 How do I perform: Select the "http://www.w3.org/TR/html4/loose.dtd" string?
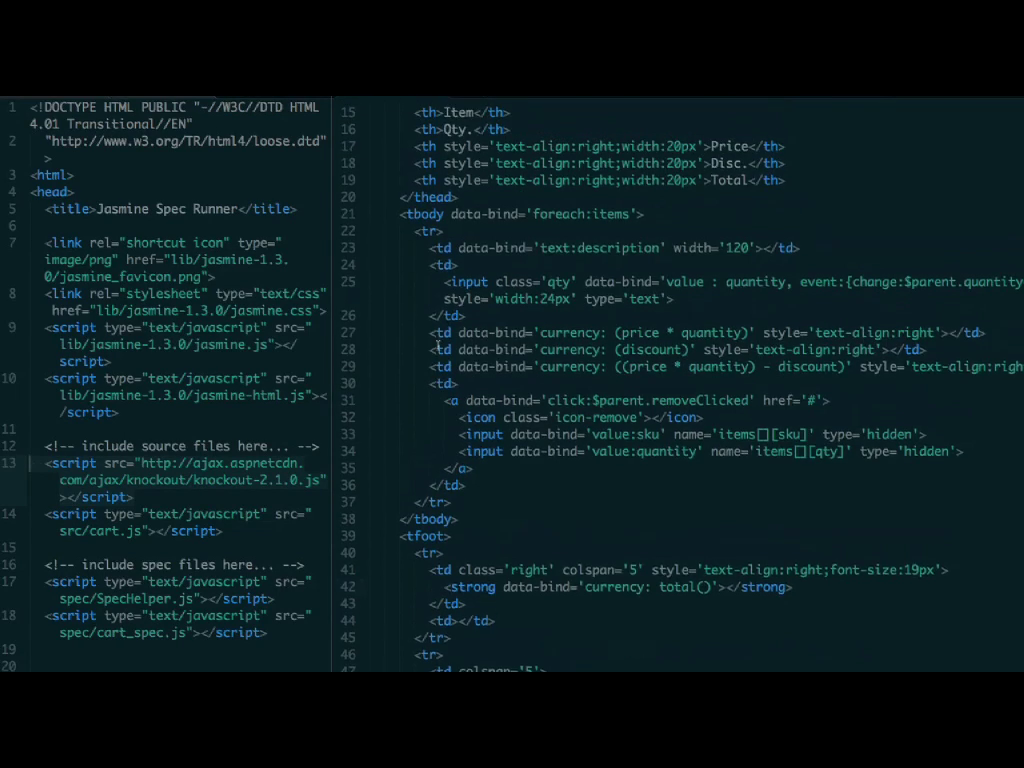[185, 141]
